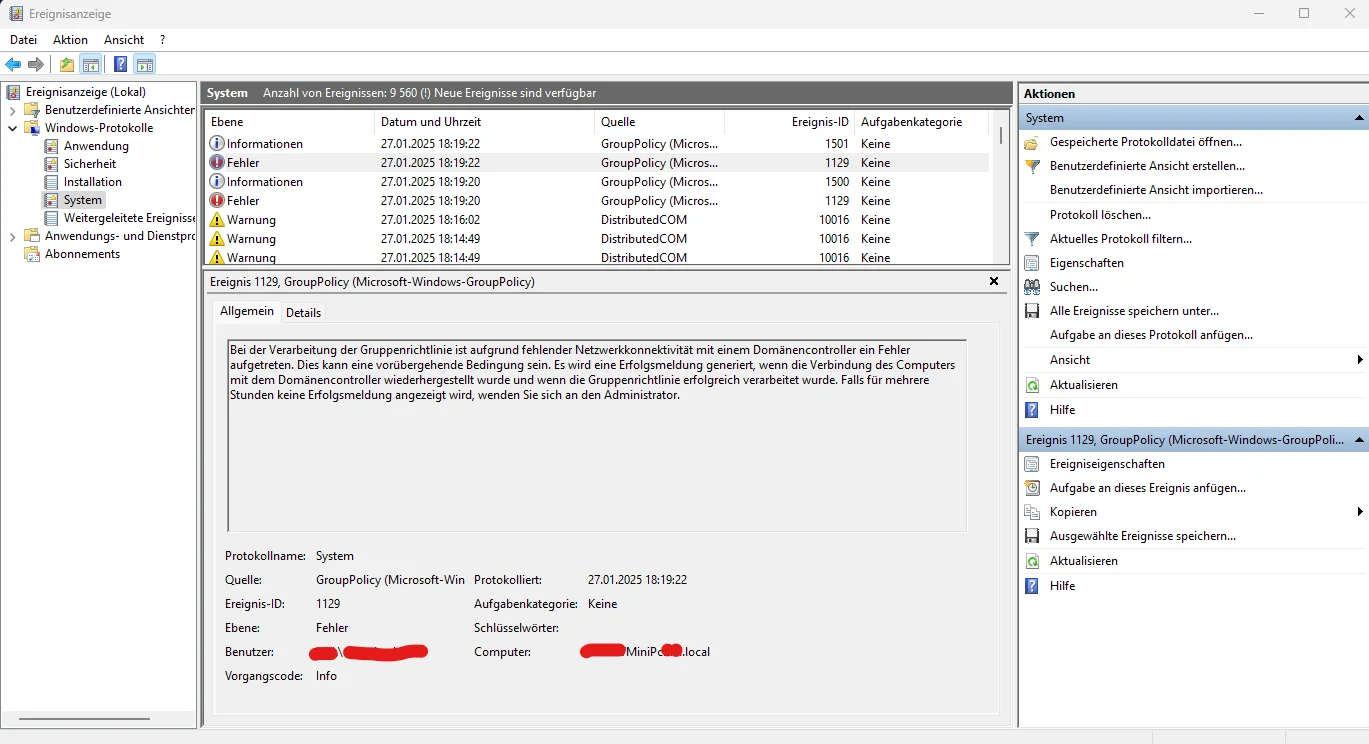Click the Eigenschaften icon in Aktionen pane
The width and height of the screenshot is (1369, 744).
[1033, 263]
